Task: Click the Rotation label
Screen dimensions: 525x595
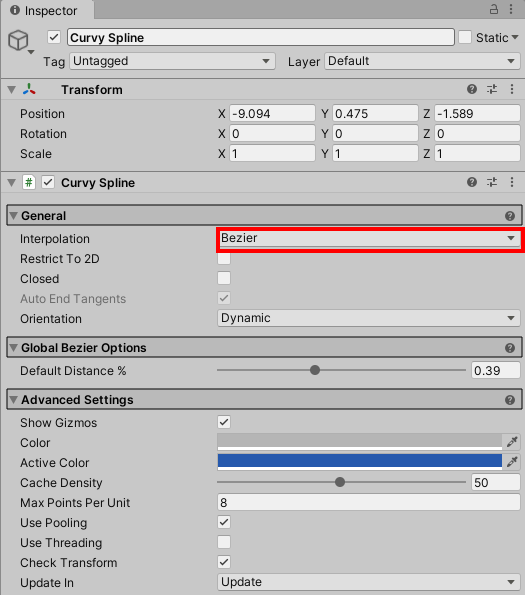Action: coord(43,134)
